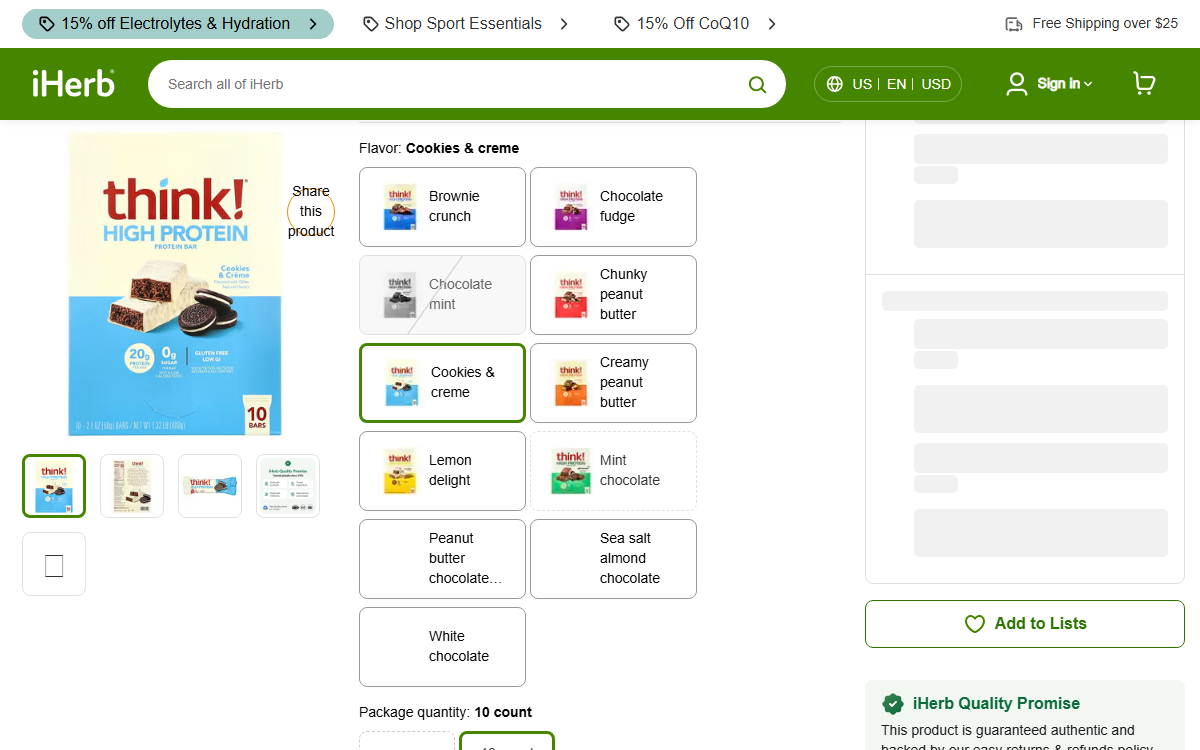Image resolution: width=1200 pixels, height=750 pixels.
Task: Click the iHerb logo
Action: [x=73, y=83]
